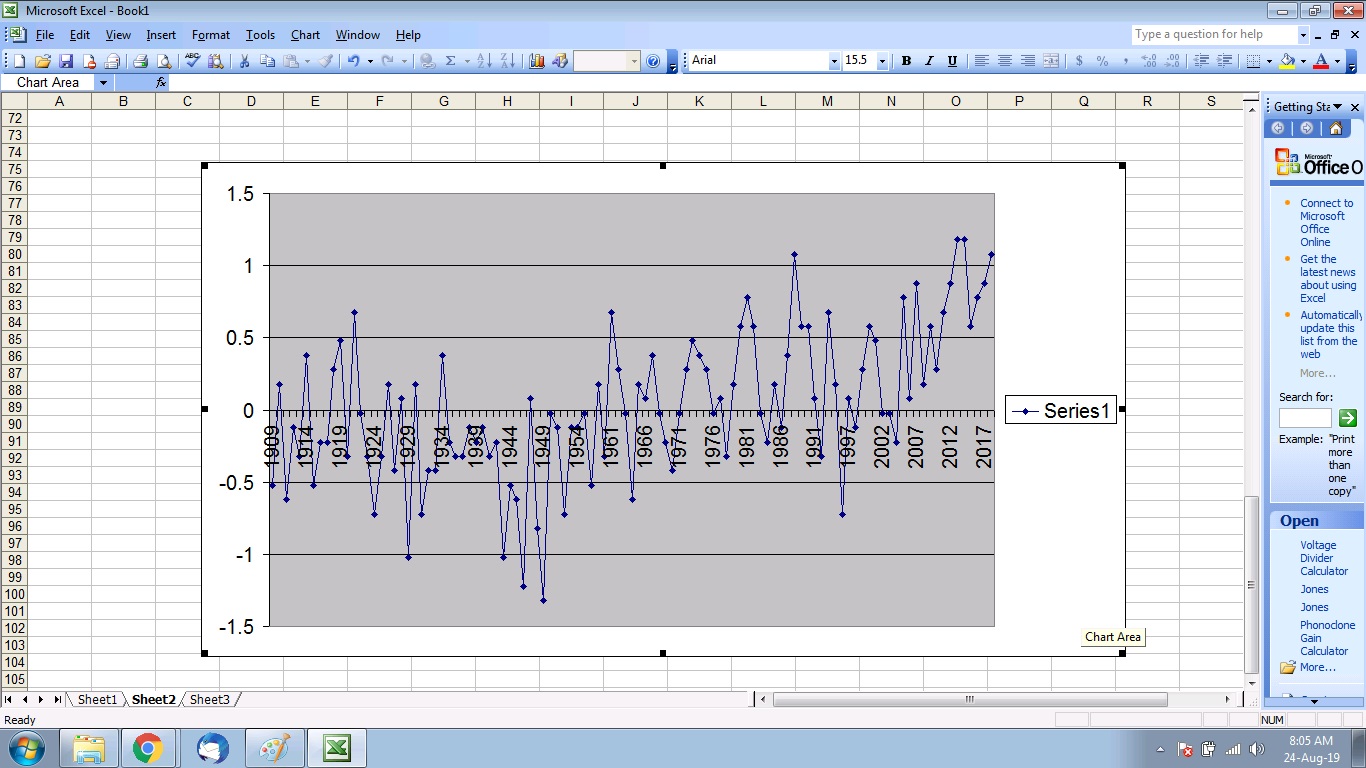Apply the Fill Color bucket

click(x=1287, y=61)
